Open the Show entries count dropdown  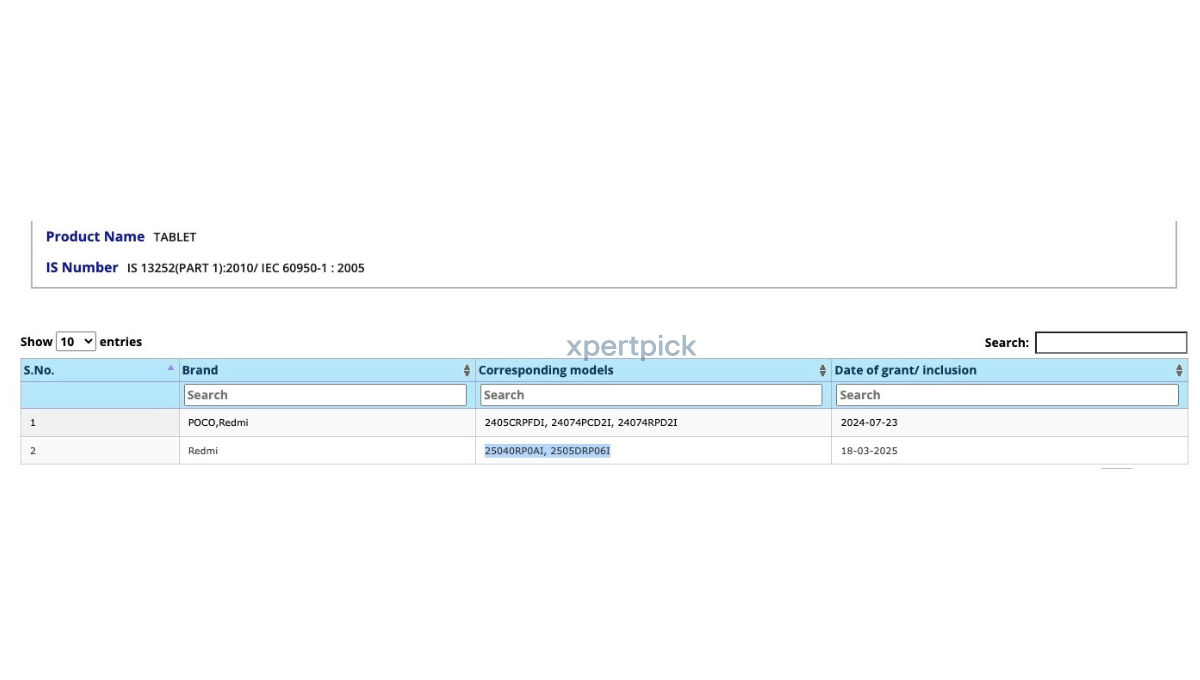[x=76, y=341]
